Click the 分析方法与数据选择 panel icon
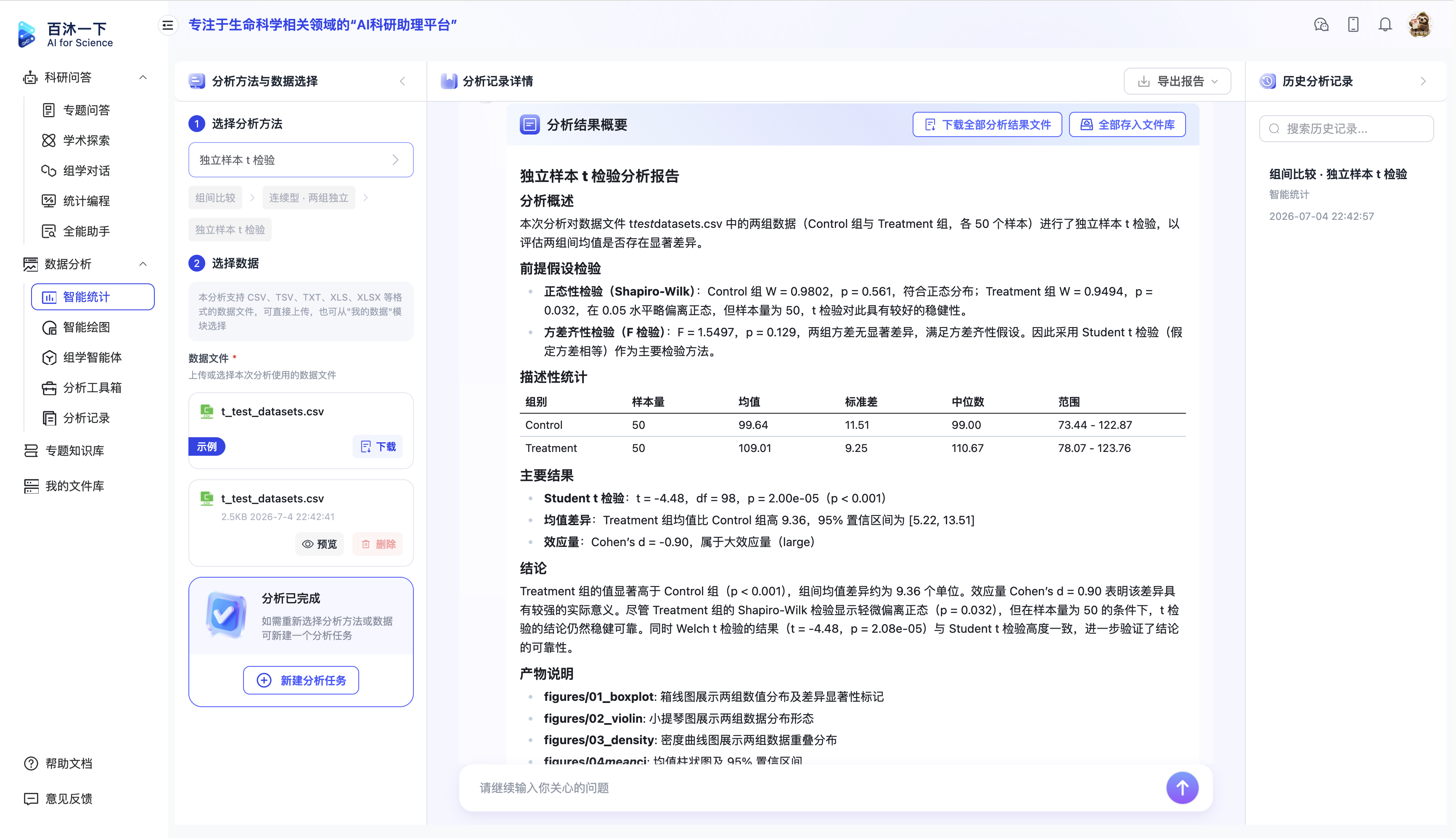 pyautogui.click(x=197, y=81)
